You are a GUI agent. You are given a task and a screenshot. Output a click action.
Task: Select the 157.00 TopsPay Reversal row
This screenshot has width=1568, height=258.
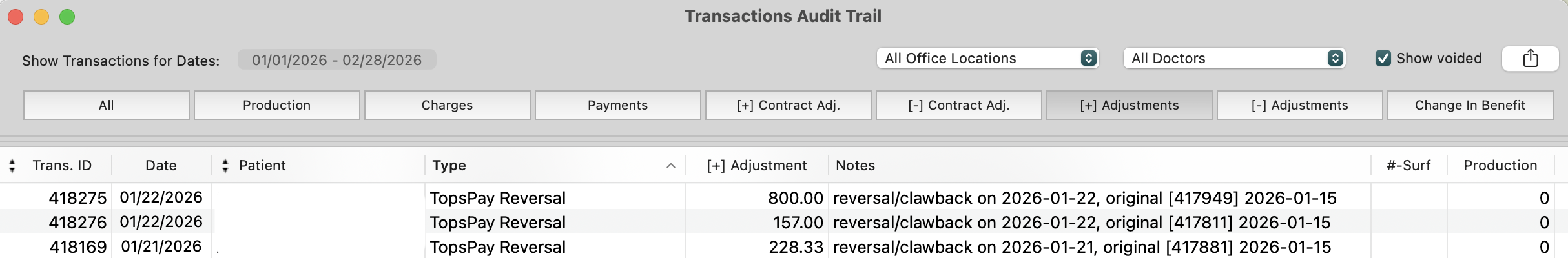click(784, 222)
